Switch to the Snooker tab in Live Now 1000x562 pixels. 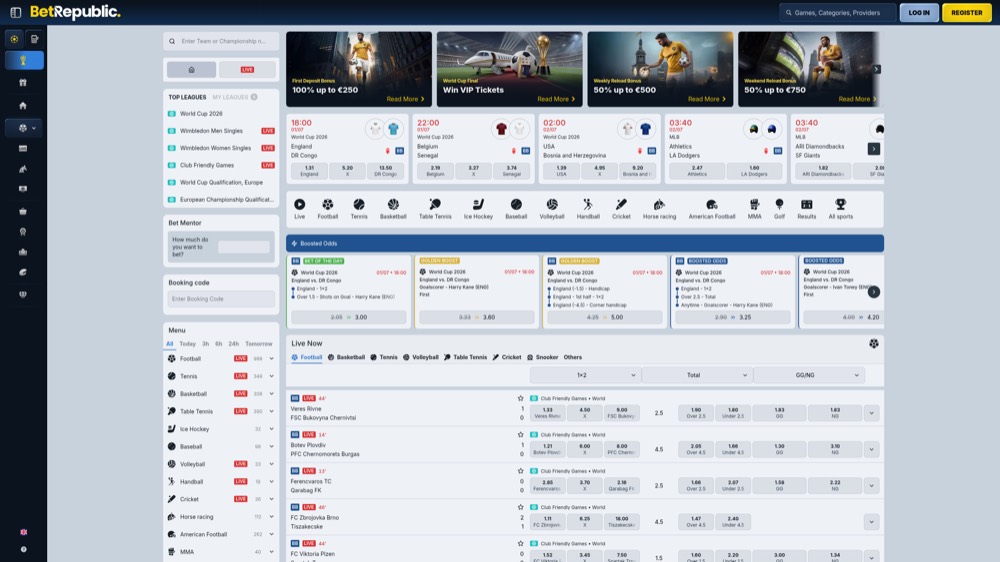pyautogui.click(x=543, y=357)
